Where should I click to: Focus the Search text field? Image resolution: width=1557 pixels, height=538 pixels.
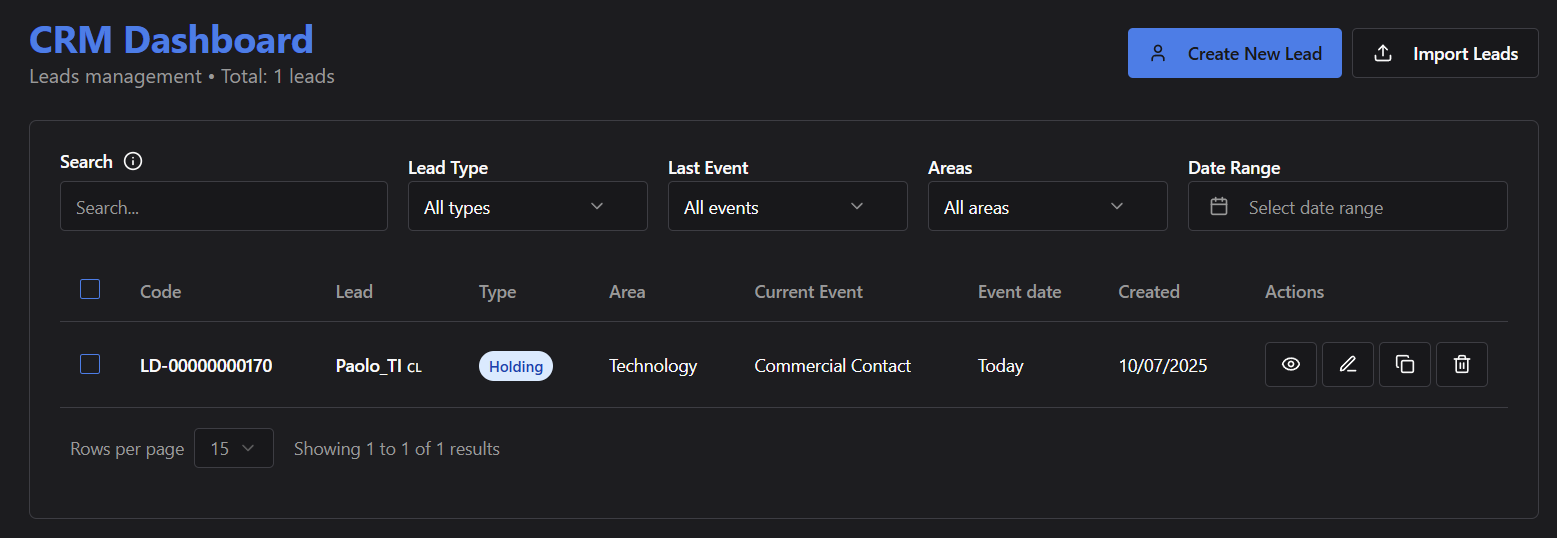(x=223, y=207)
